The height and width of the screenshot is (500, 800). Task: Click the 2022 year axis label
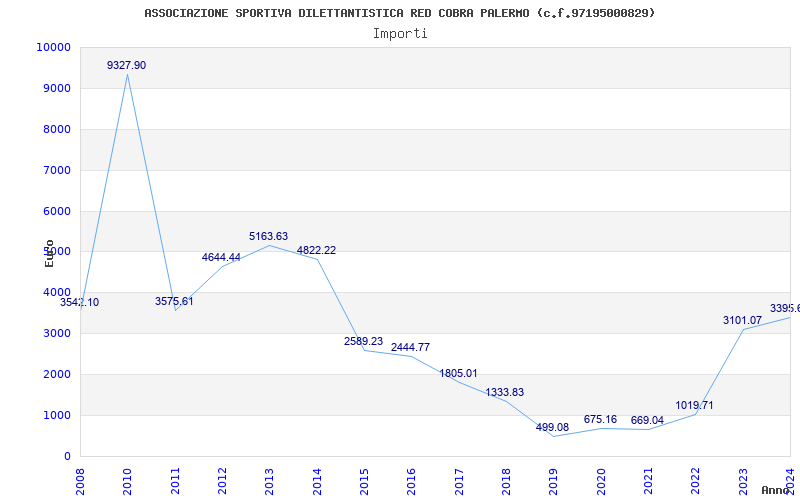click(x=695, y=482)
